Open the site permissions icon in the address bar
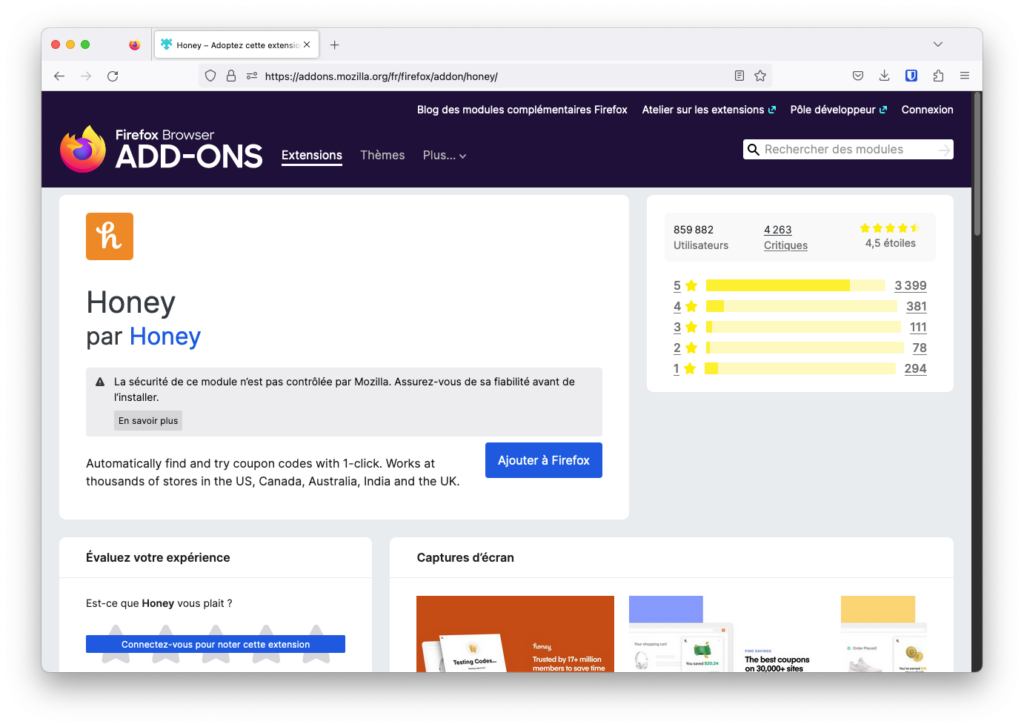This screenshot has height=727, width=1024. tap(251, 76)
